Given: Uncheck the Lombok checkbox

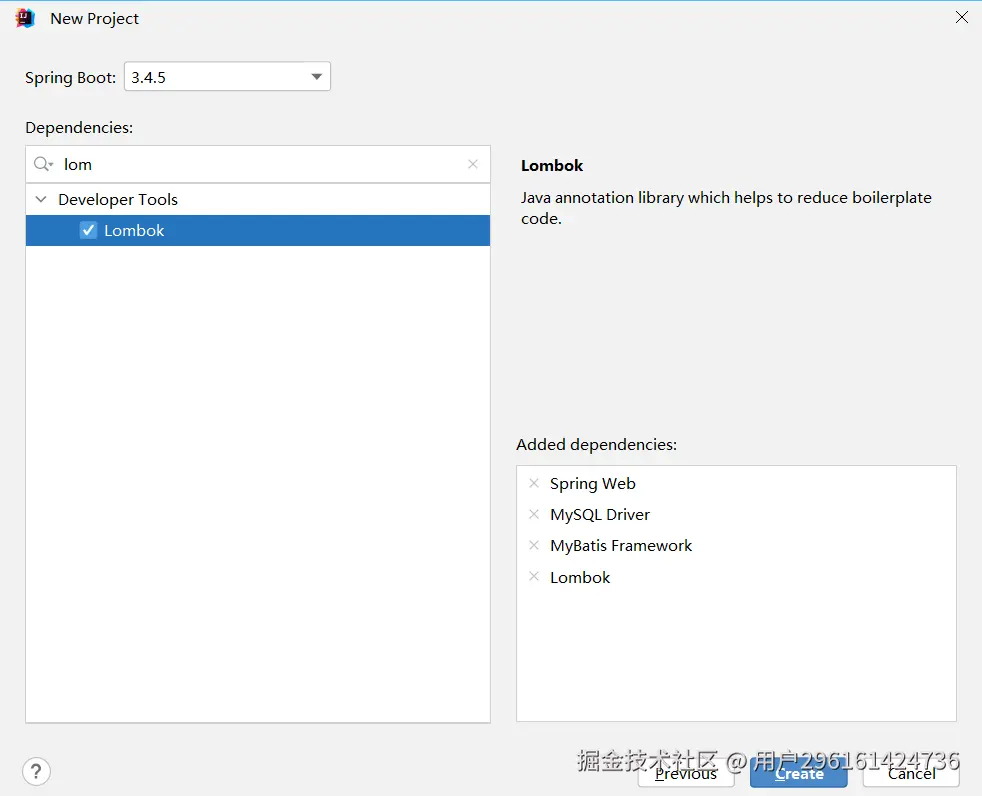Looking at the screenshot, I should tap(88, 230).
